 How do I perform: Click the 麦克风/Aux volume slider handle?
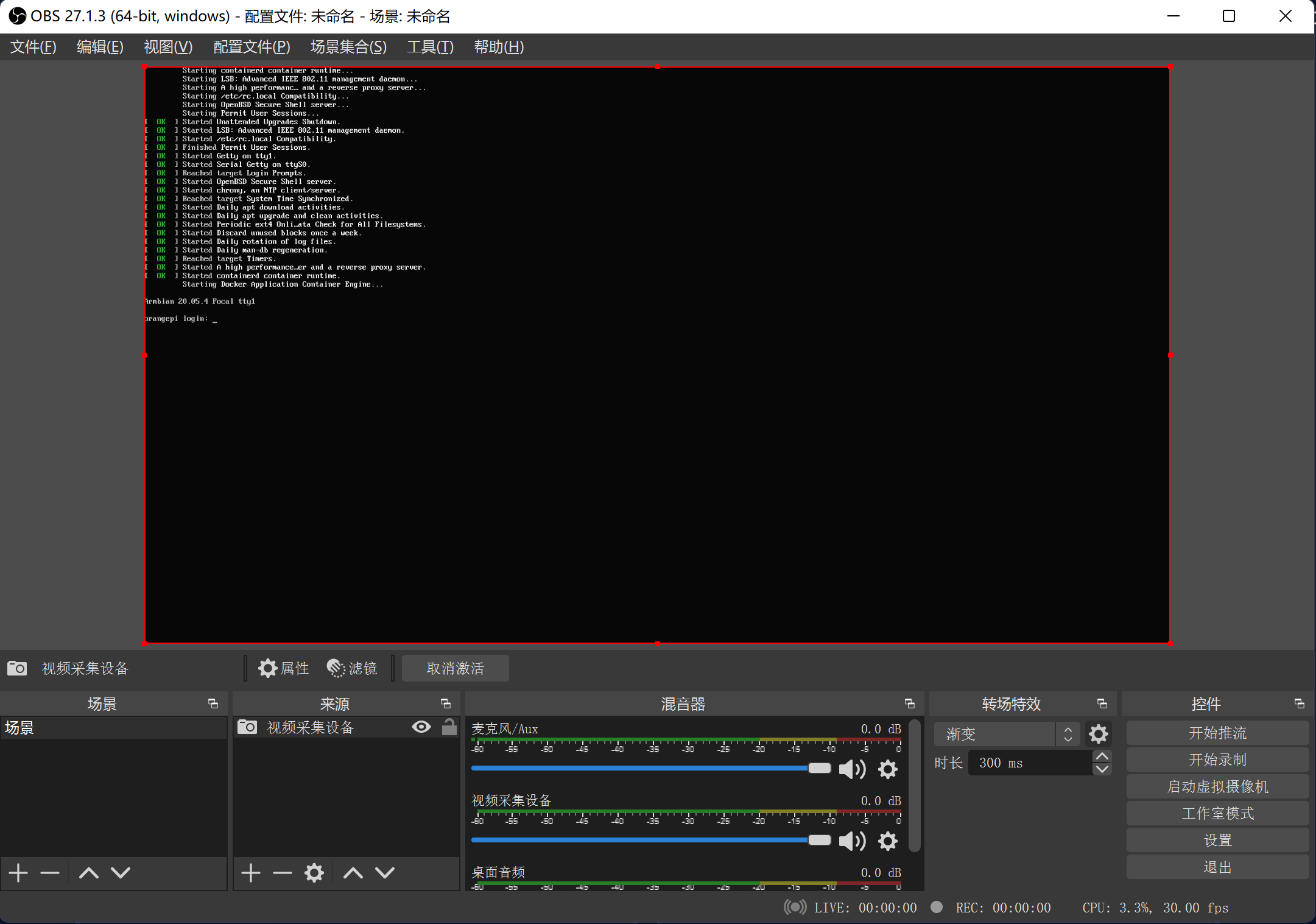[x=819, y=768]
